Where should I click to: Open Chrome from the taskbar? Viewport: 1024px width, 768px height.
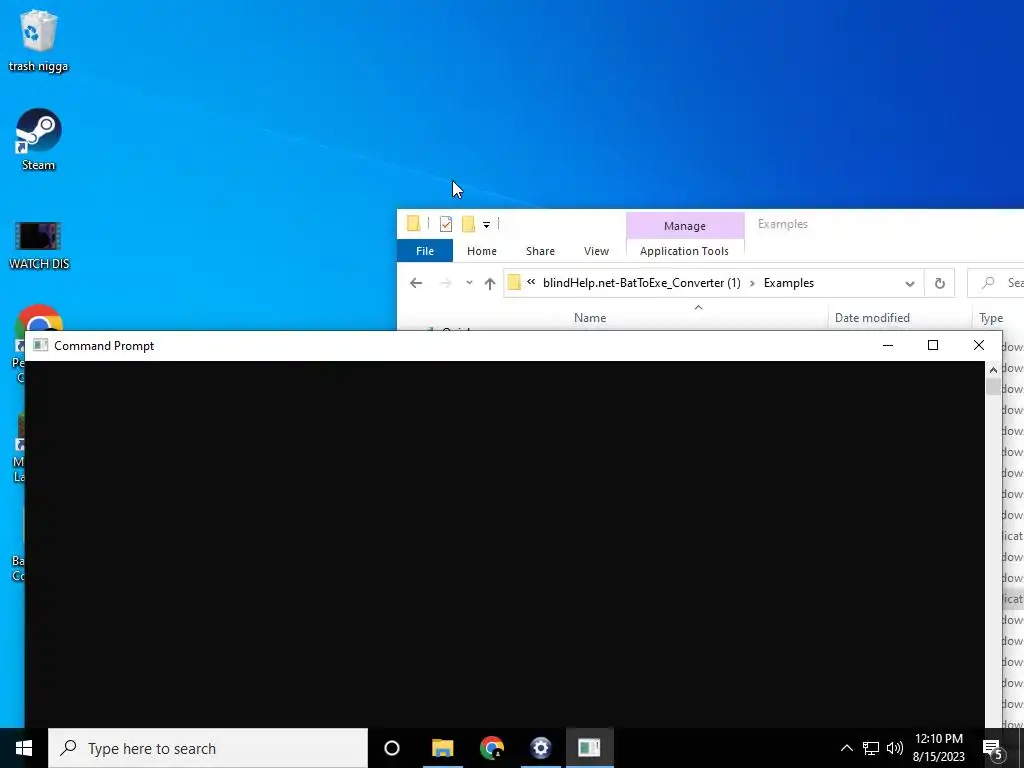491,748
